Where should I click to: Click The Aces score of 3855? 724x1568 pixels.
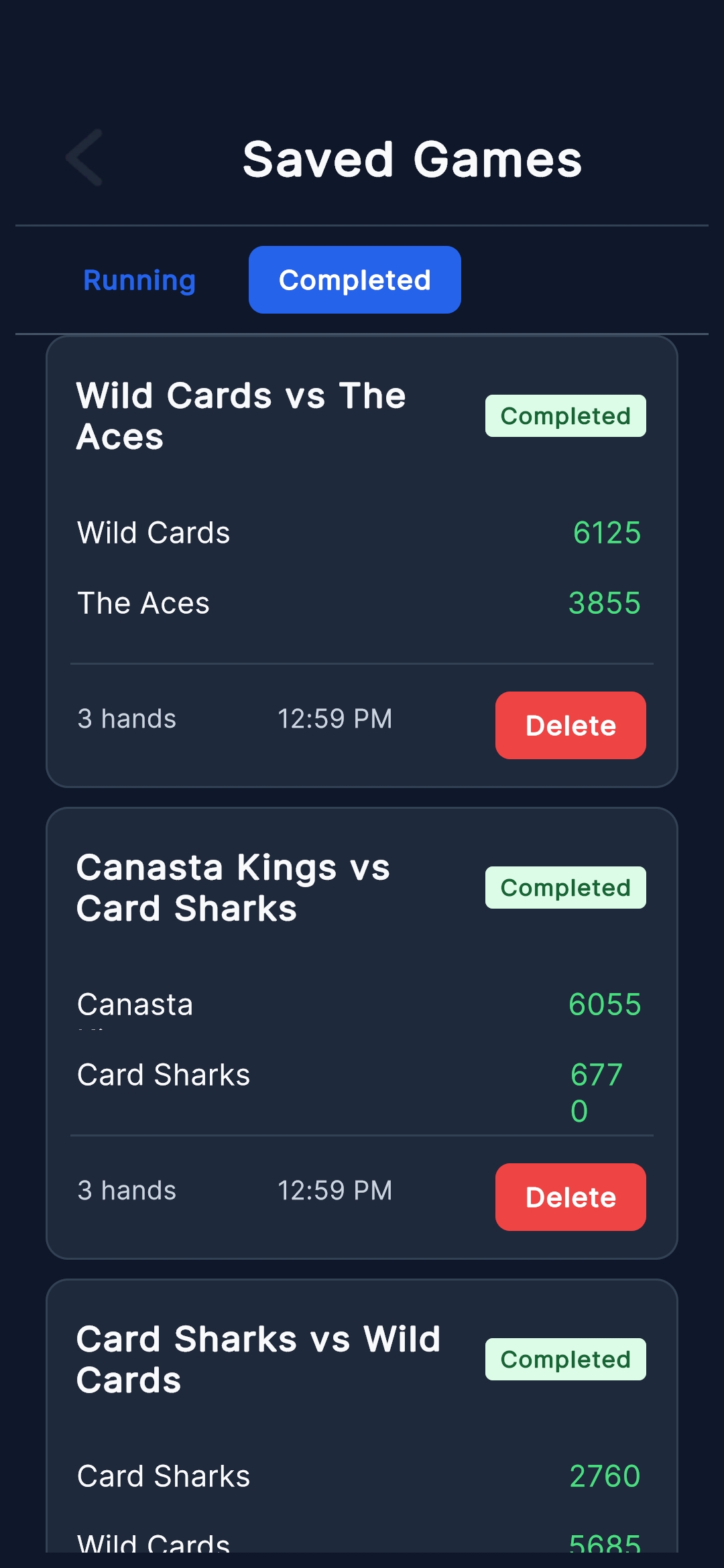(604, 603)
